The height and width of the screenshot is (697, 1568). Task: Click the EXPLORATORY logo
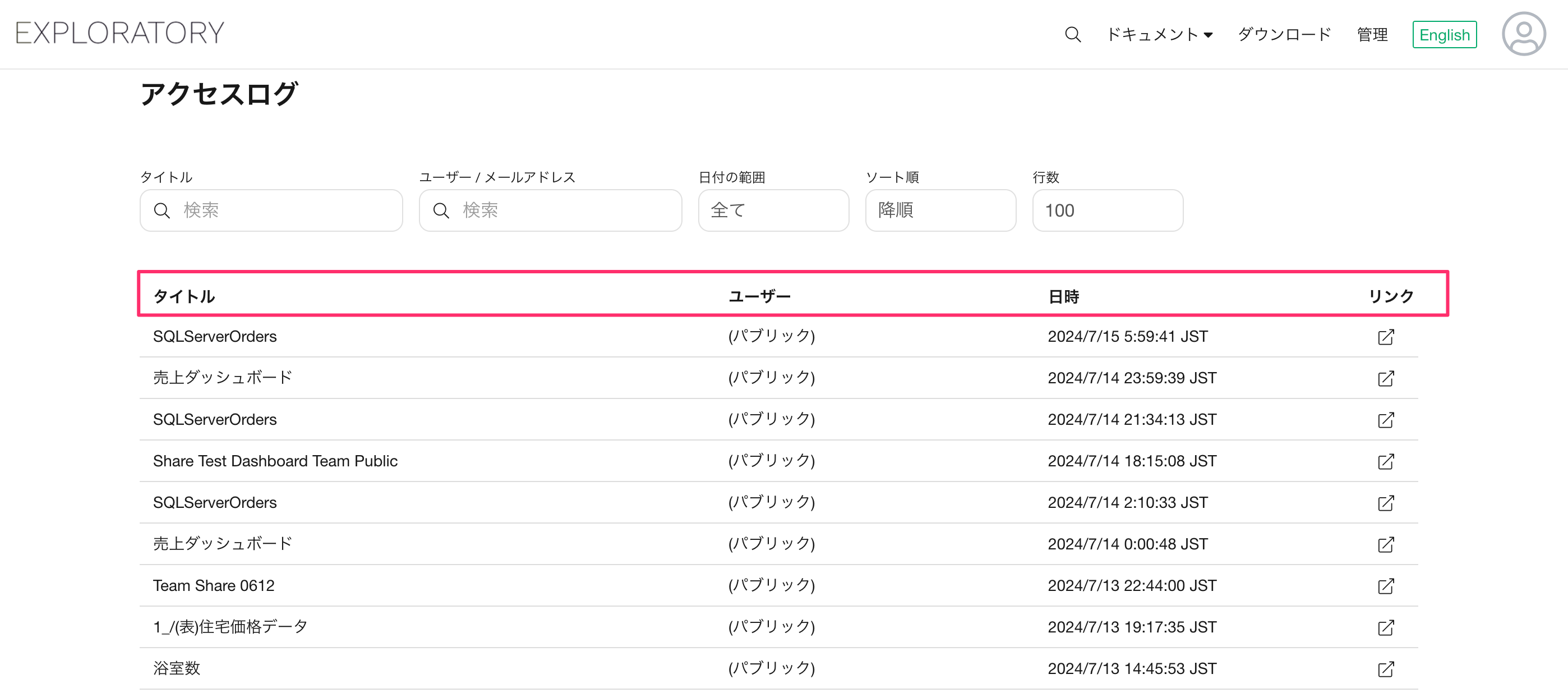(x=120, y=33)
